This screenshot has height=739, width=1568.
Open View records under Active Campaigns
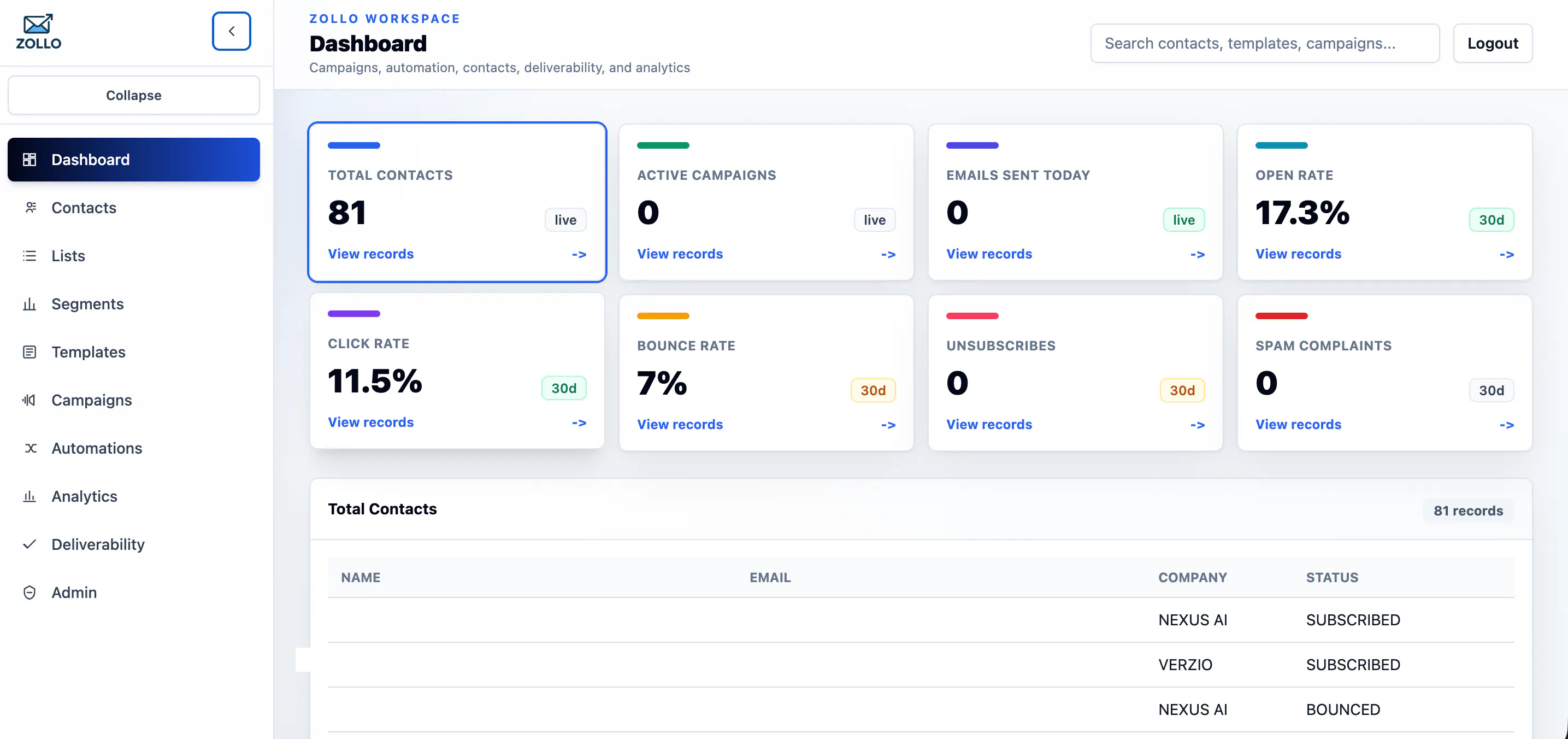coord(680,254)
